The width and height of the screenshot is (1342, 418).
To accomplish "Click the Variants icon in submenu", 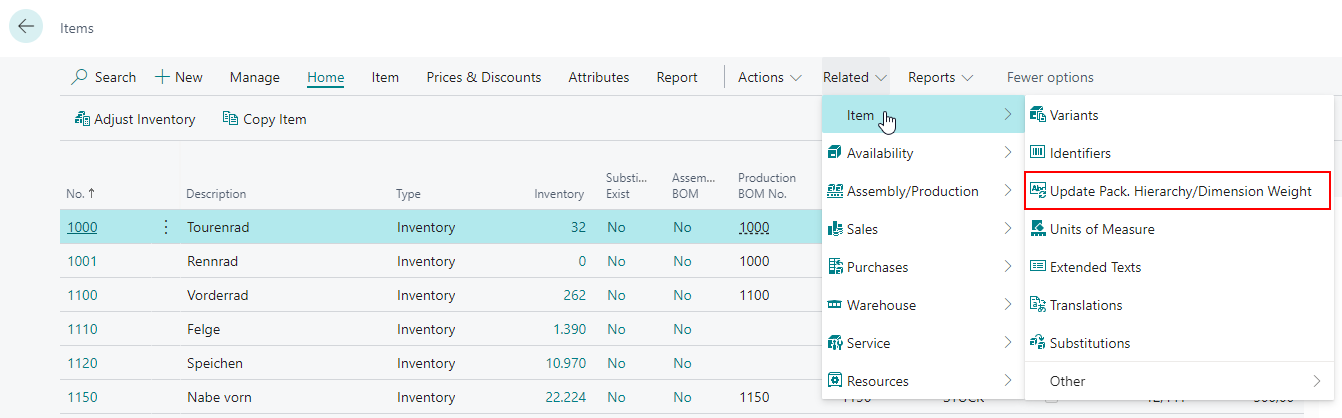I will tap(1037, 115).
